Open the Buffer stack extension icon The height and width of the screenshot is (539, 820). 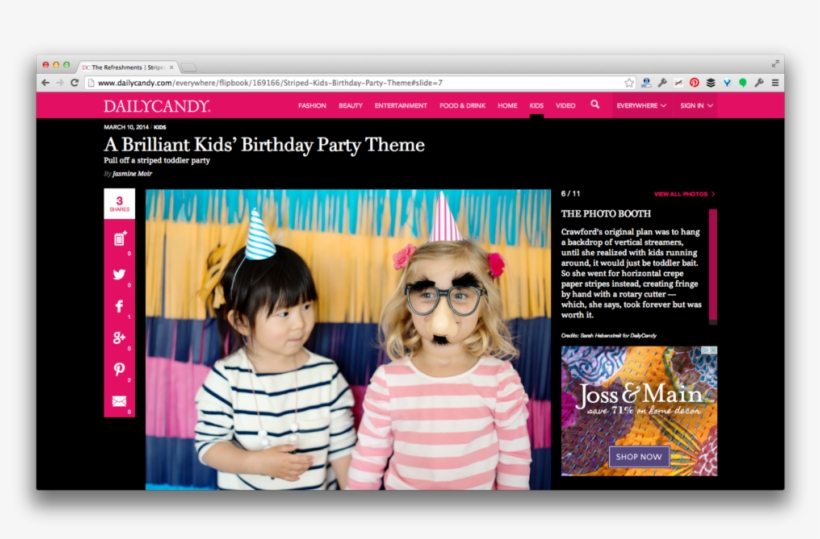(x=711, y=83)
